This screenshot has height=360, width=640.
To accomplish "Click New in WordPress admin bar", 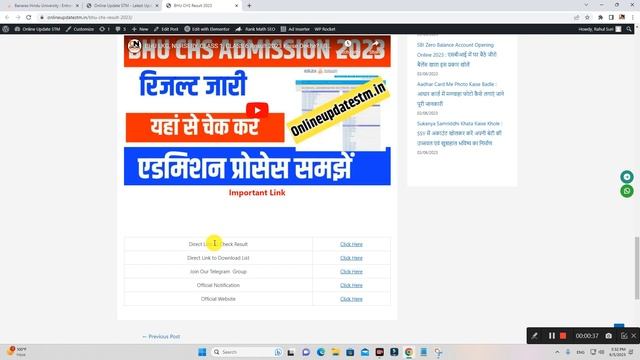I will click(140, 29).
